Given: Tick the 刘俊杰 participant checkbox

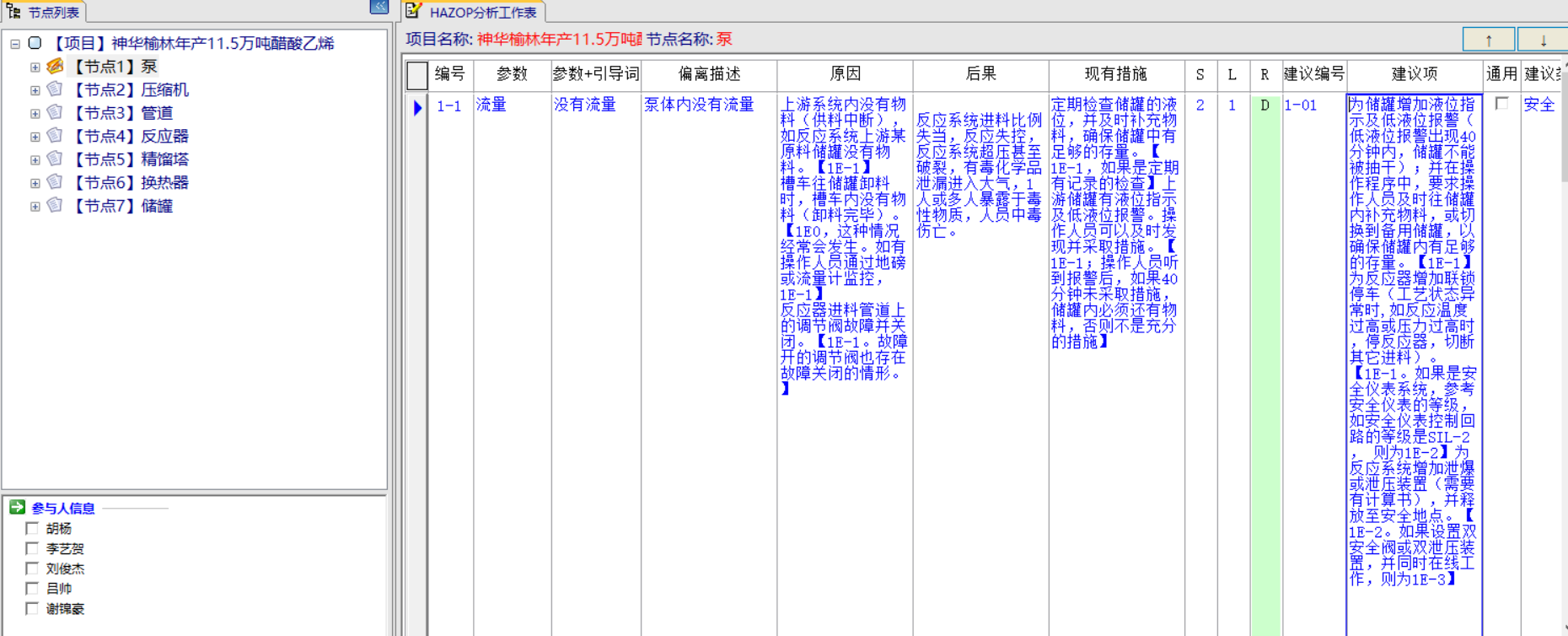Looking at the screenshot, I should 32,569.
